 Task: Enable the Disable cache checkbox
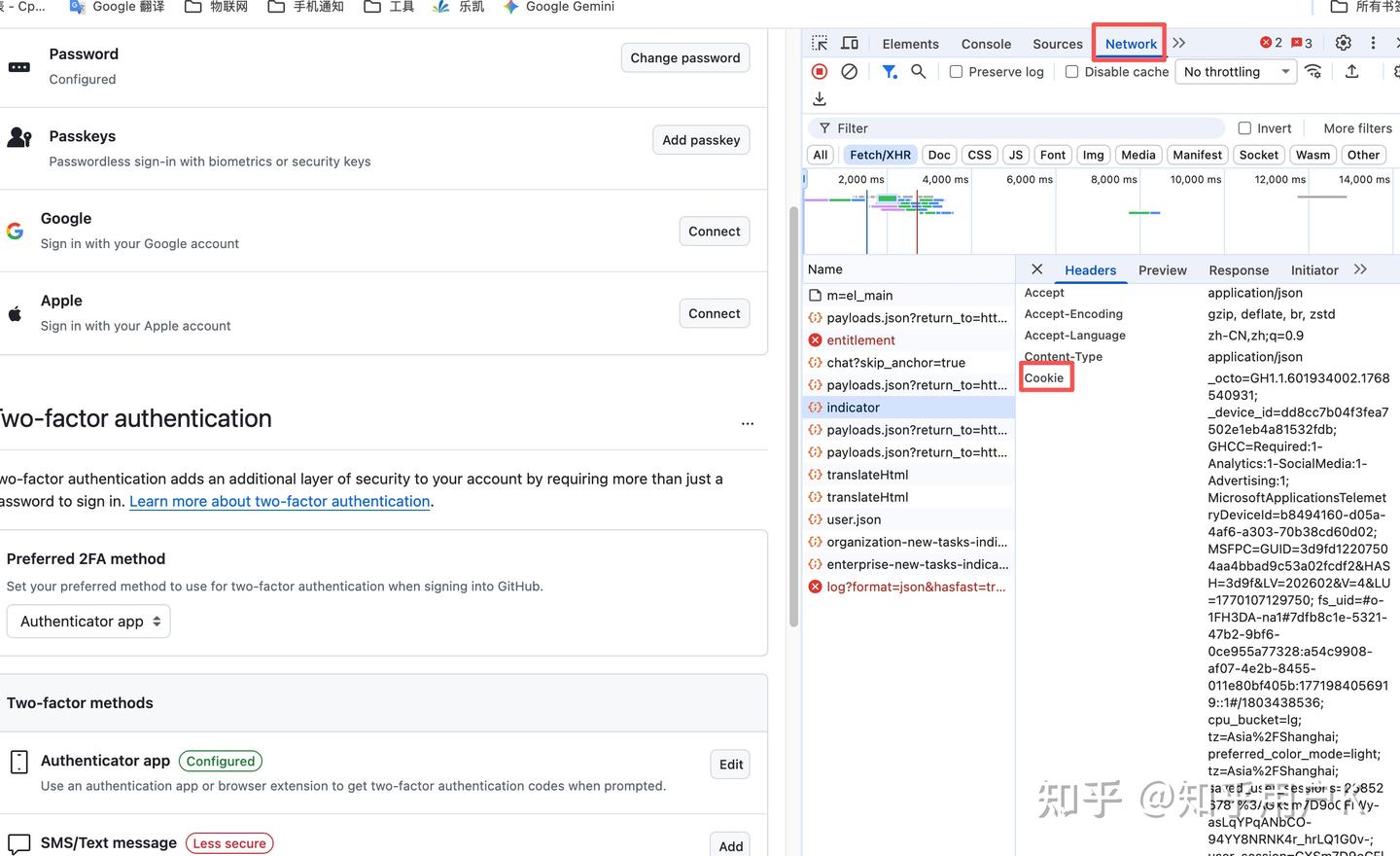point(1071,72)
